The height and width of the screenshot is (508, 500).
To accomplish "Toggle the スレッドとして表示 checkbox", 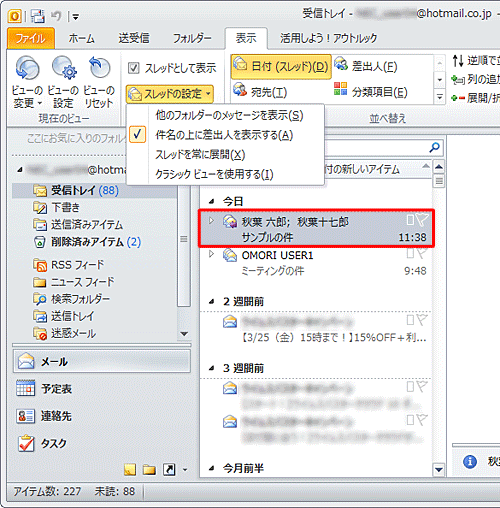I will point(134,68).
